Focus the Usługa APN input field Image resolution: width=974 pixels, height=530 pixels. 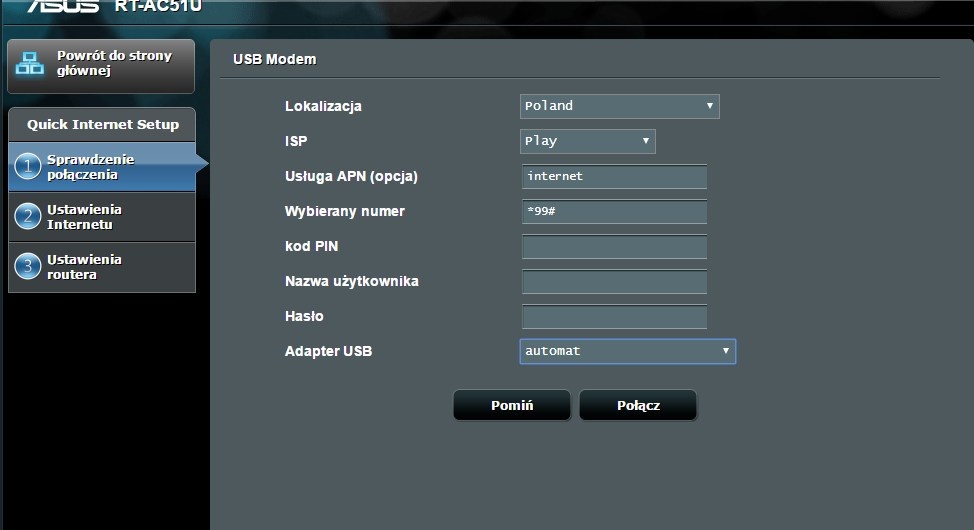click(x=614, y=177)
